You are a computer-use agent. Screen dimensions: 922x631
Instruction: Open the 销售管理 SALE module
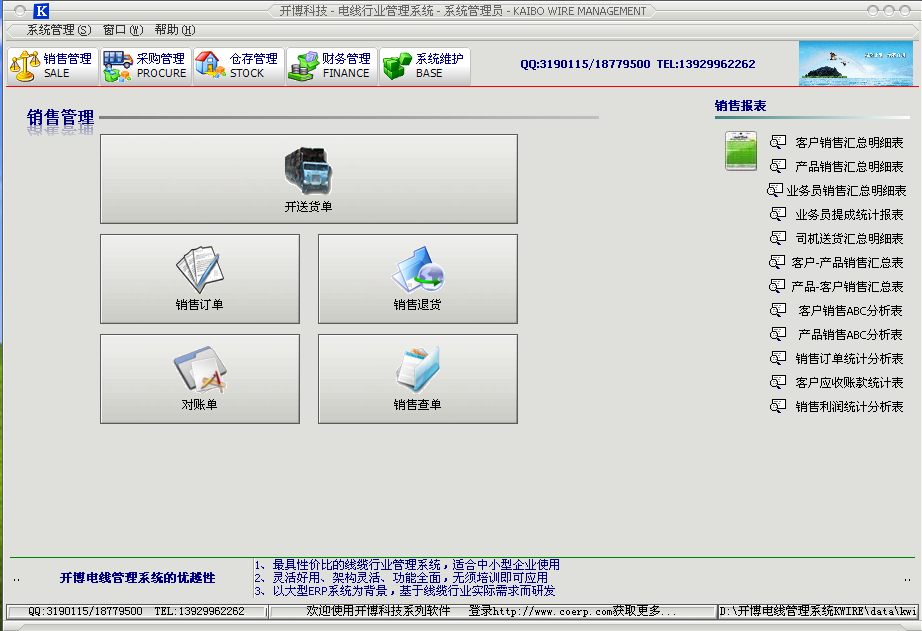click(x=53, y=66)
